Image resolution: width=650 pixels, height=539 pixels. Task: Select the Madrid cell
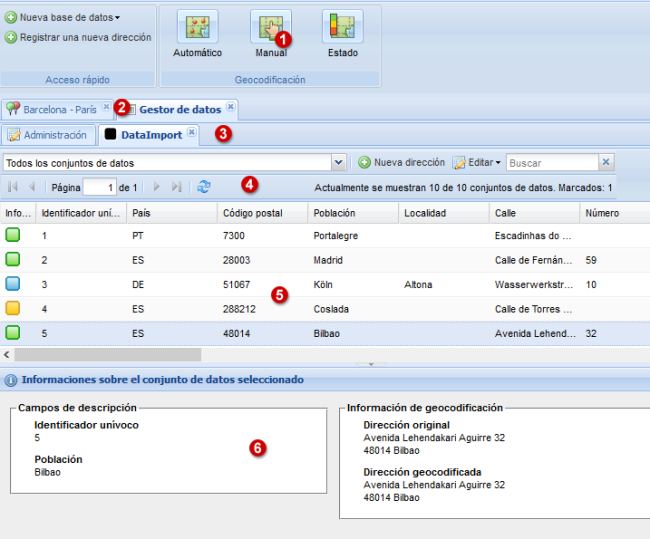pyautogui.click(x=353, y=260)
